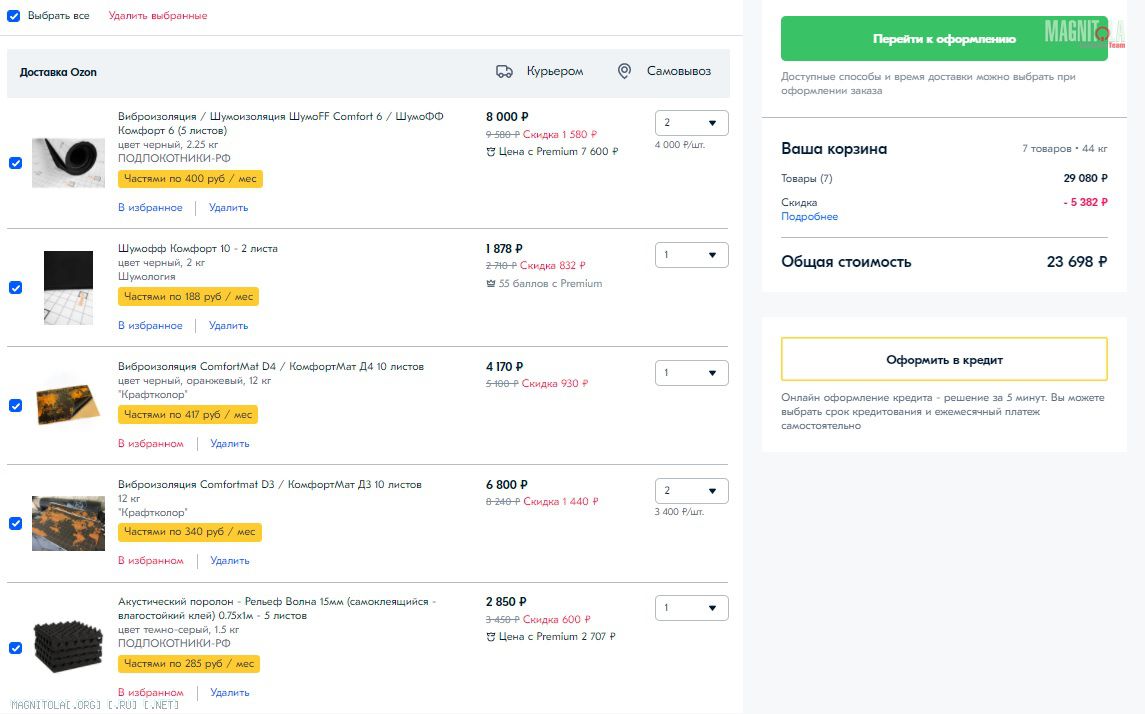
Task: Click the price 4 170 ₽
Action: [505, 366]
